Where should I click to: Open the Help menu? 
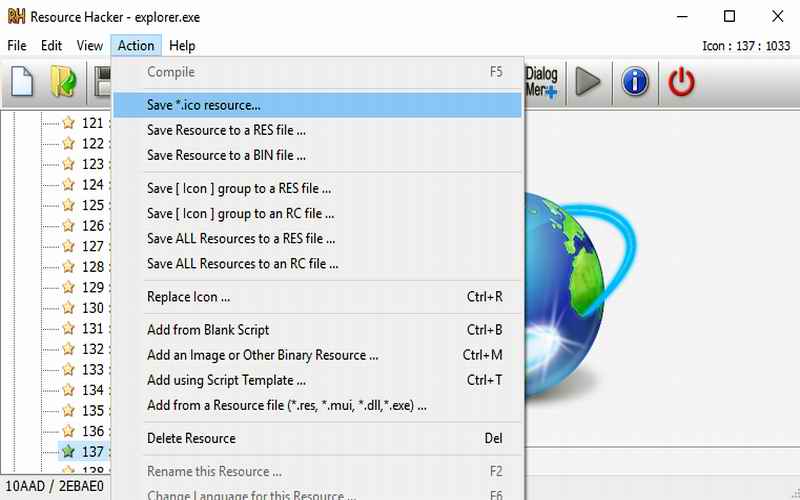[182, 46]
